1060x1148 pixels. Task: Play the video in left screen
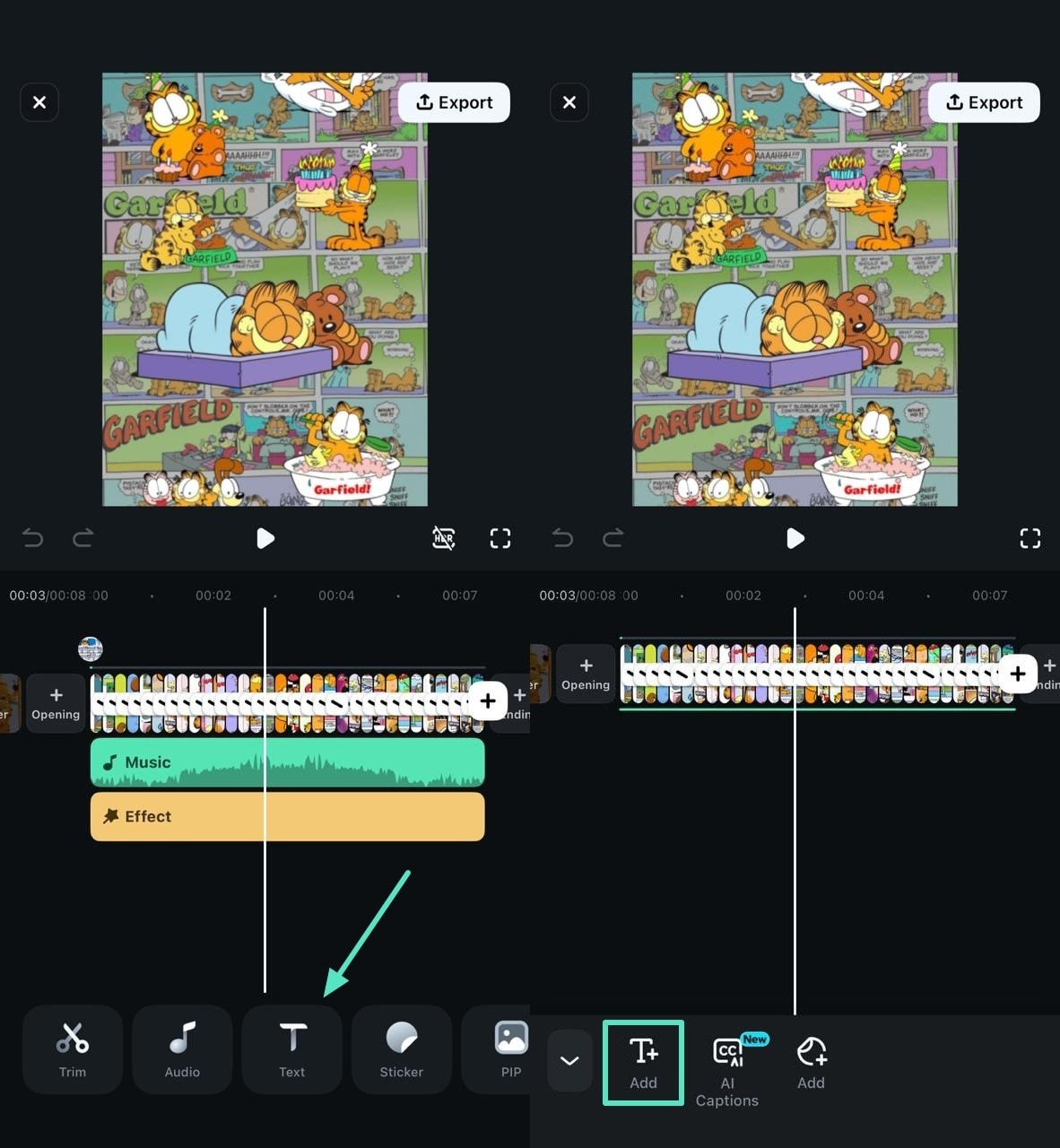coord(265,538)
